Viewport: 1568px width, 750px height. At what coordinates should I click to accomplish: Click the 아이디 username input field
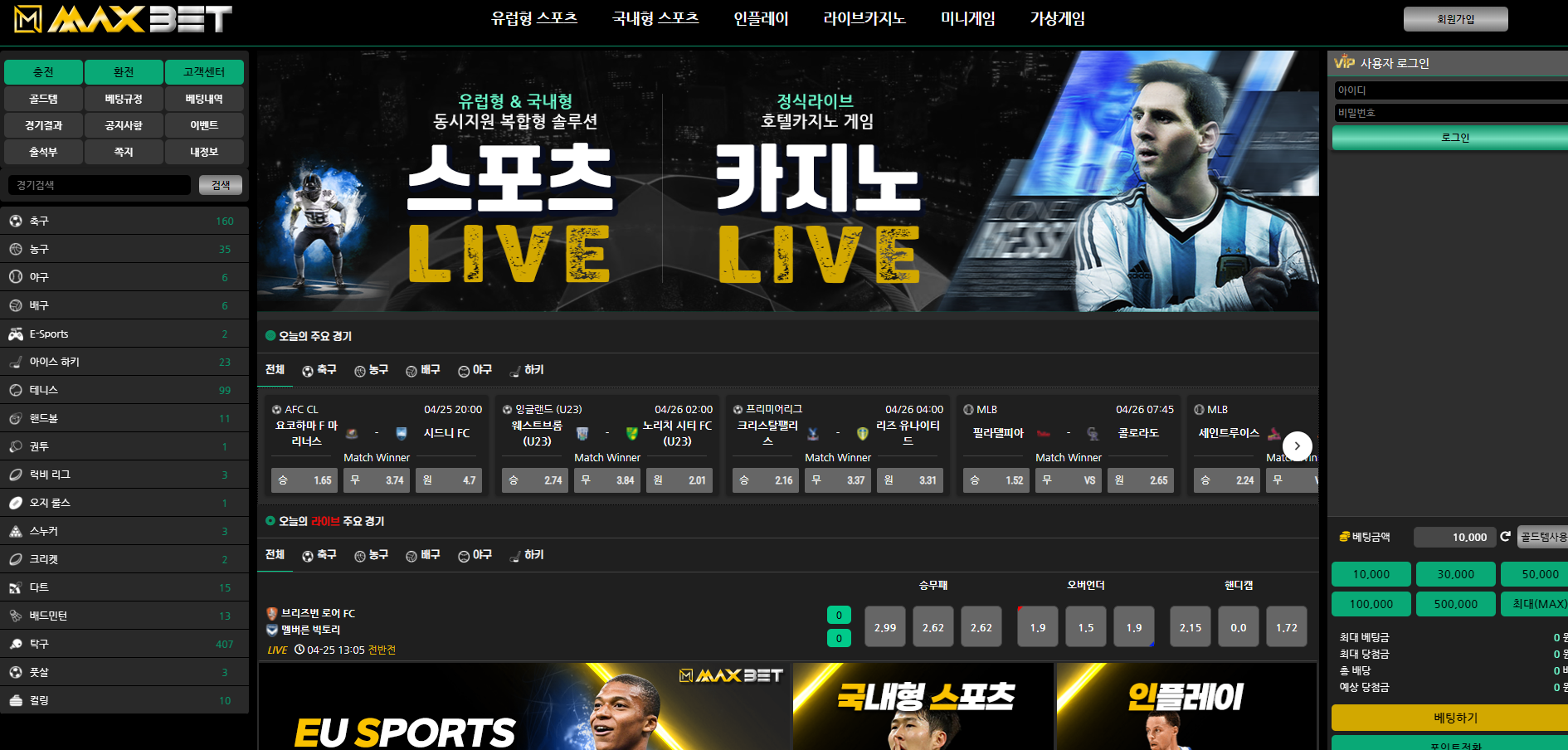(x=1451, y=90)
